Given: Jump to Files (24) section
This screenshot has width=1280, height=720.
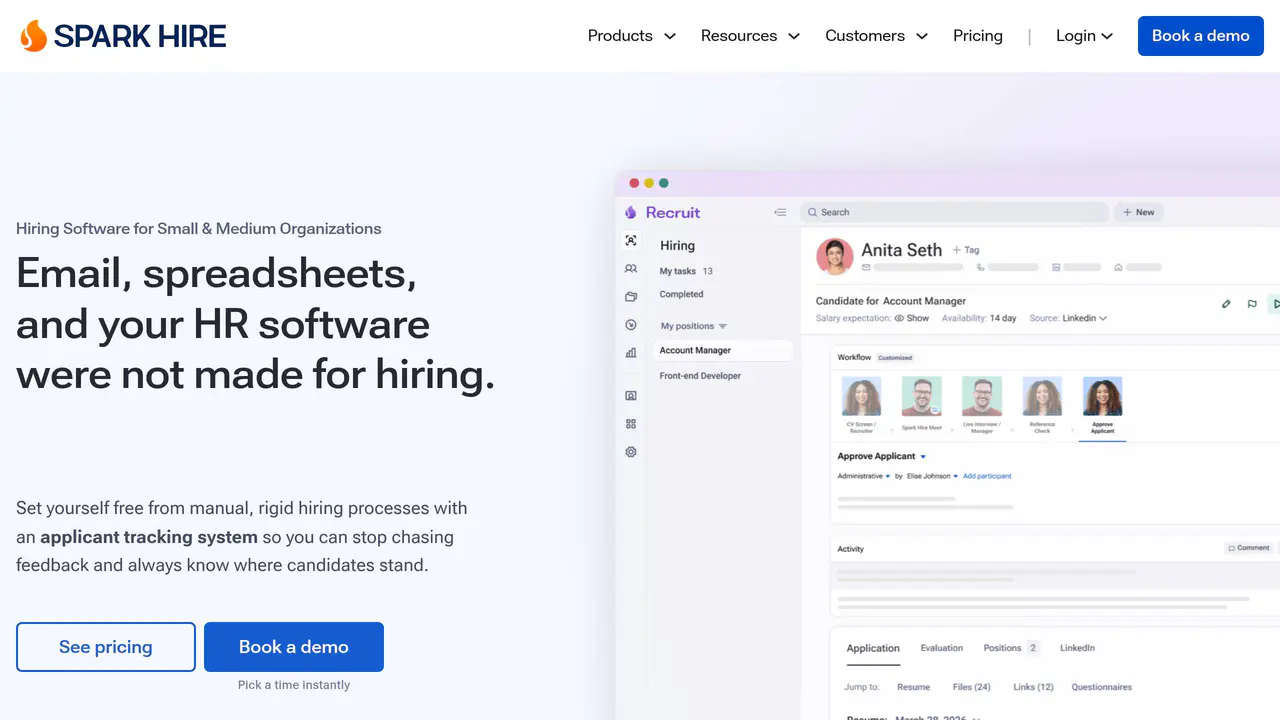Looking at the screenshot, I should 971,687.
